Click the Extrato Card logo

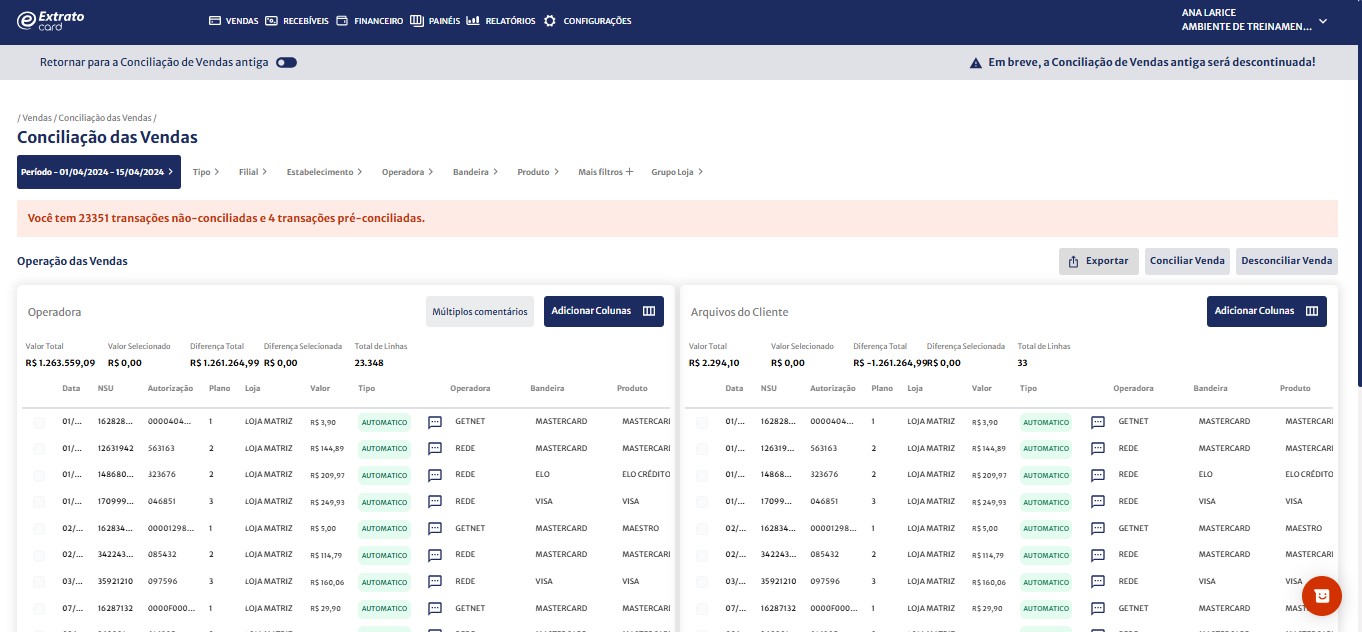51,20
